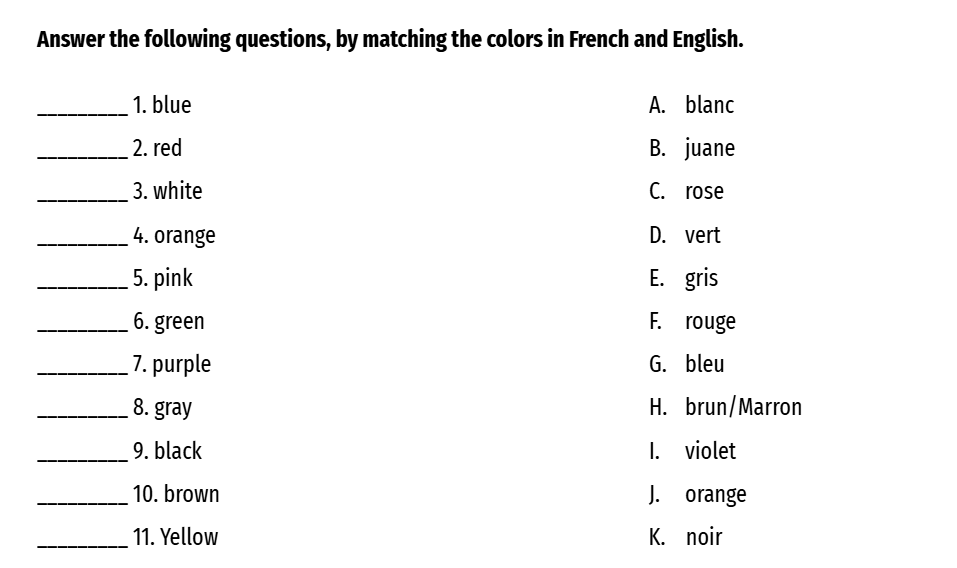Select the blank beside '7. purple'
957x568 pixels.
(82, 367)
